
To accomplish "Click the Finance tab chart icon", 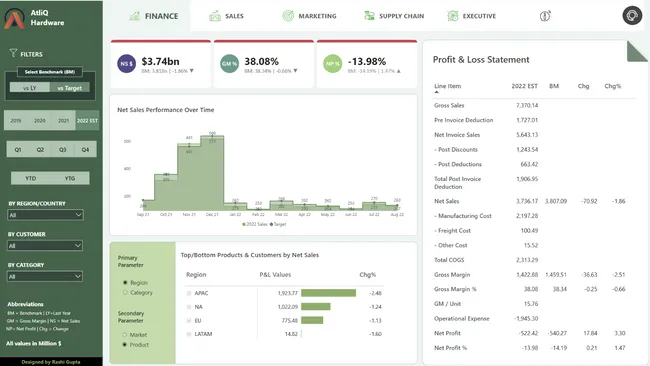I will [134, 16].
